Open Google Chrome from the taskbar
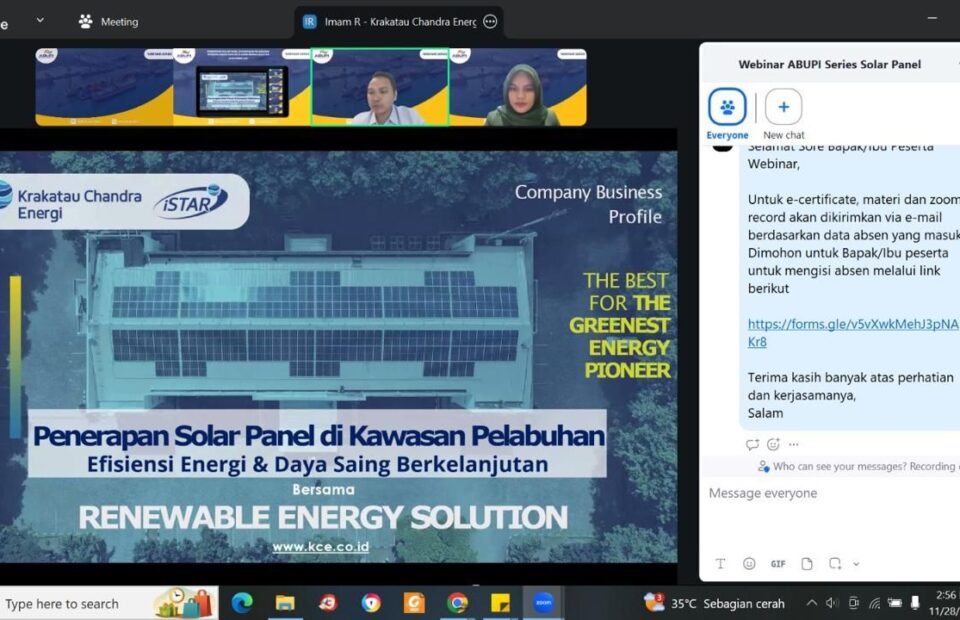Screen dimensions: 960x620 pyautogui.click(x=457, y=603)
